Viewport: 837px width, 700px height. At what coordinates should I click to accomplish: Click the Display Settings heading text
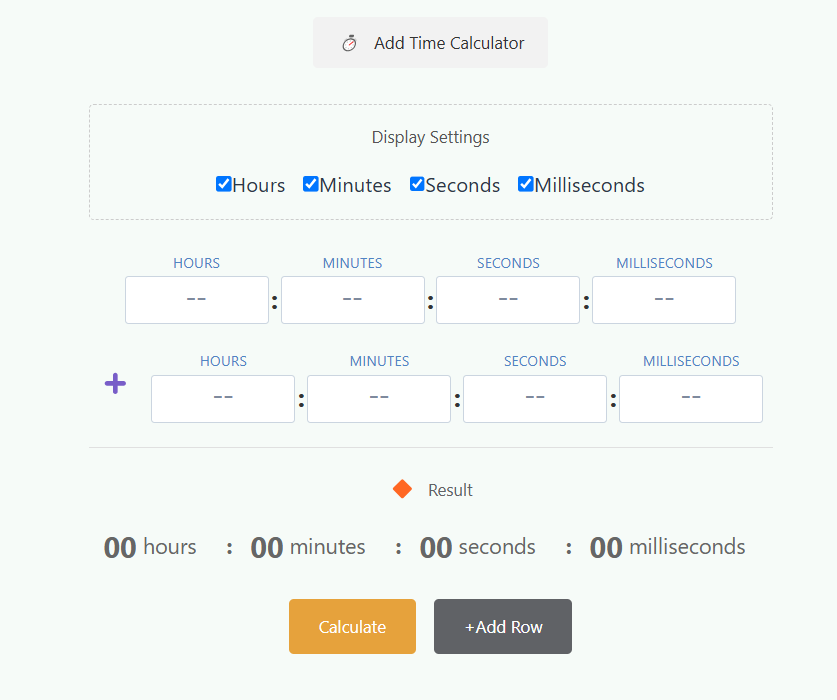(x=430, y=137)
